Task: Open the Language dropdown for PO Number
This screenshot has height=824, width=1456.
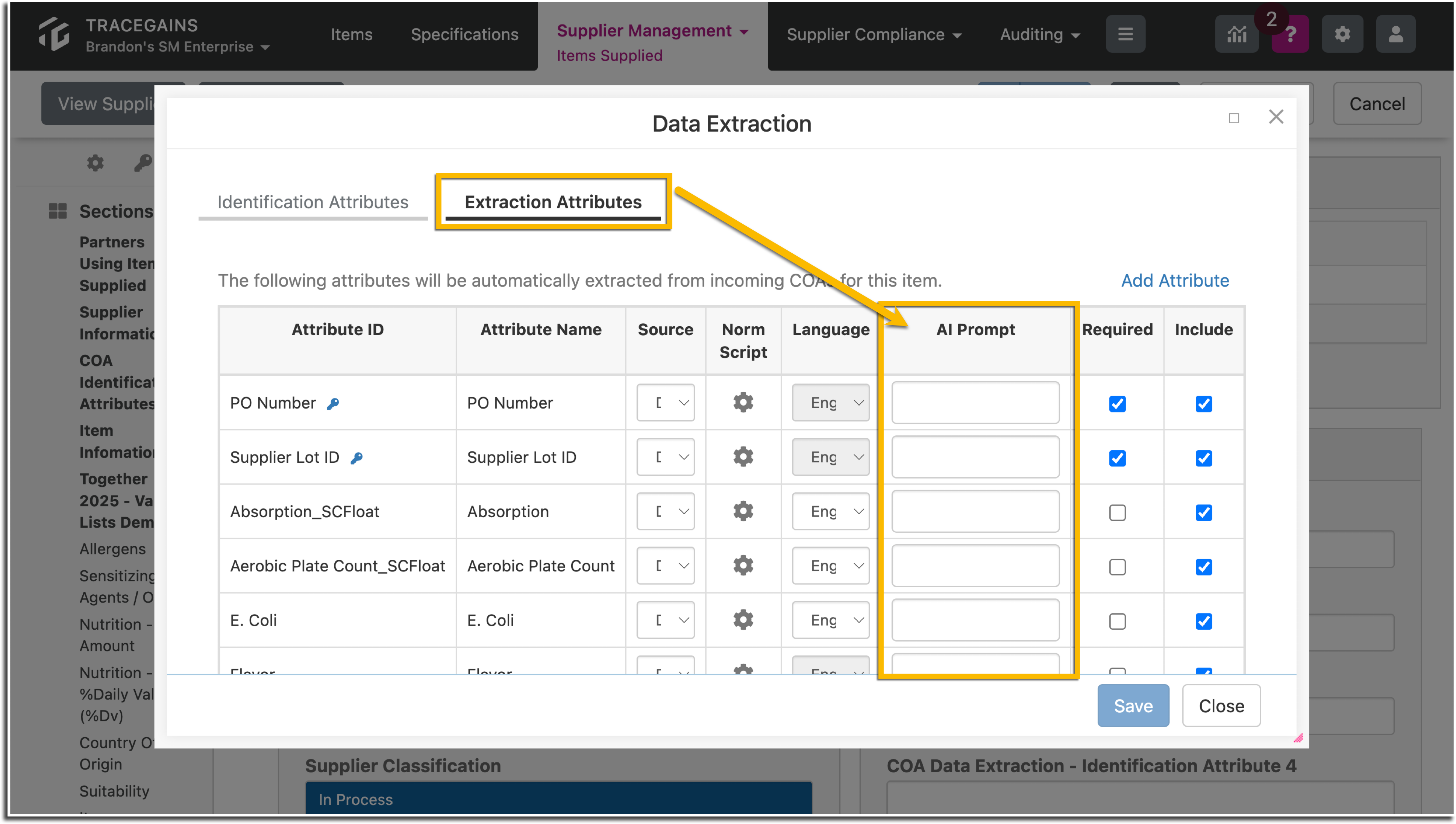Action: click(830, 402)
